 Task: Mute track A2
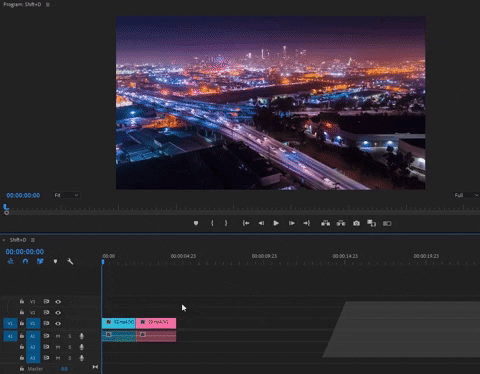(58, 347)
